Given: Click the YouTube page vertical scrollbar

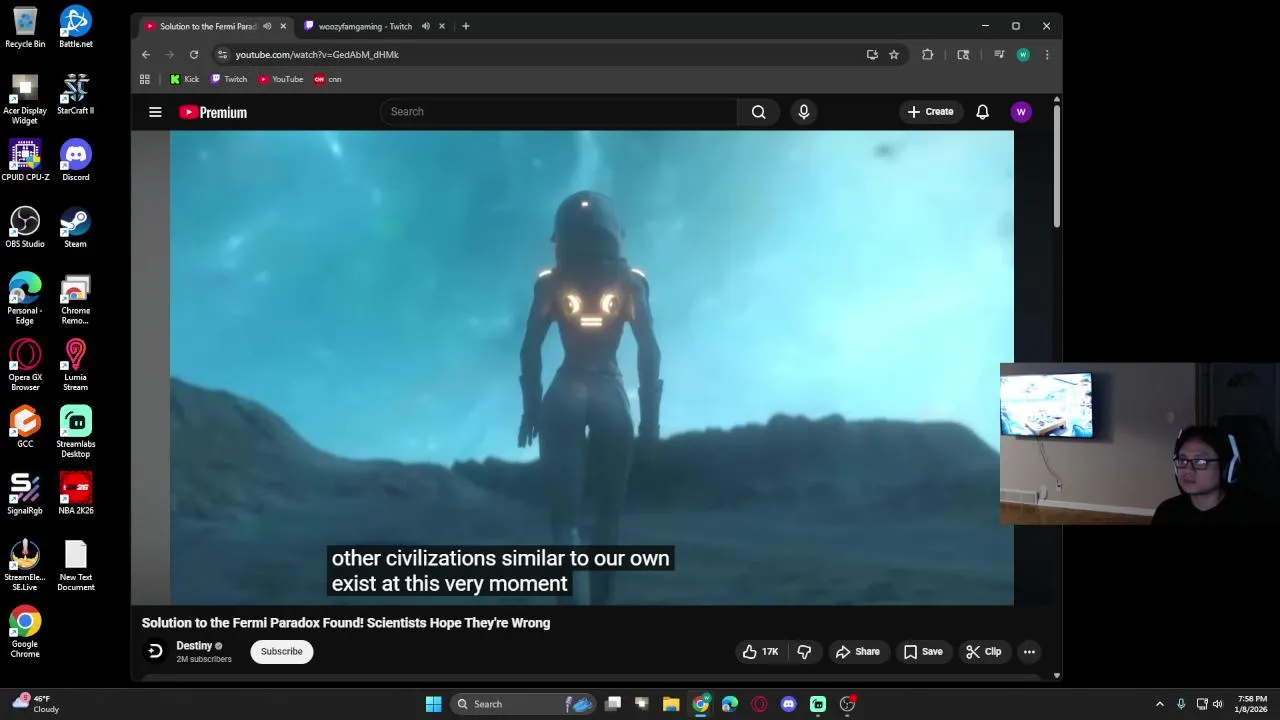Looking at the screenshot, I should (x=1057, y=165).
